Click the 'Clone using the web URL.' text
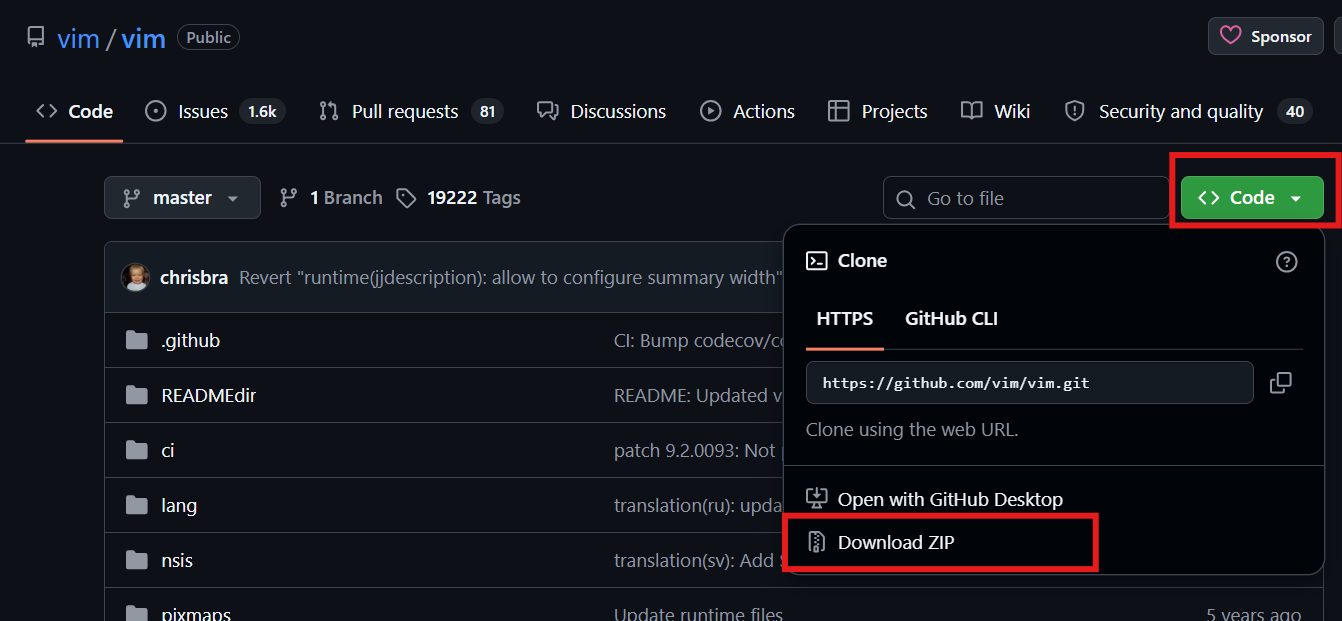This screenshot has height=621, width=1342. click(x=912, y=430)
